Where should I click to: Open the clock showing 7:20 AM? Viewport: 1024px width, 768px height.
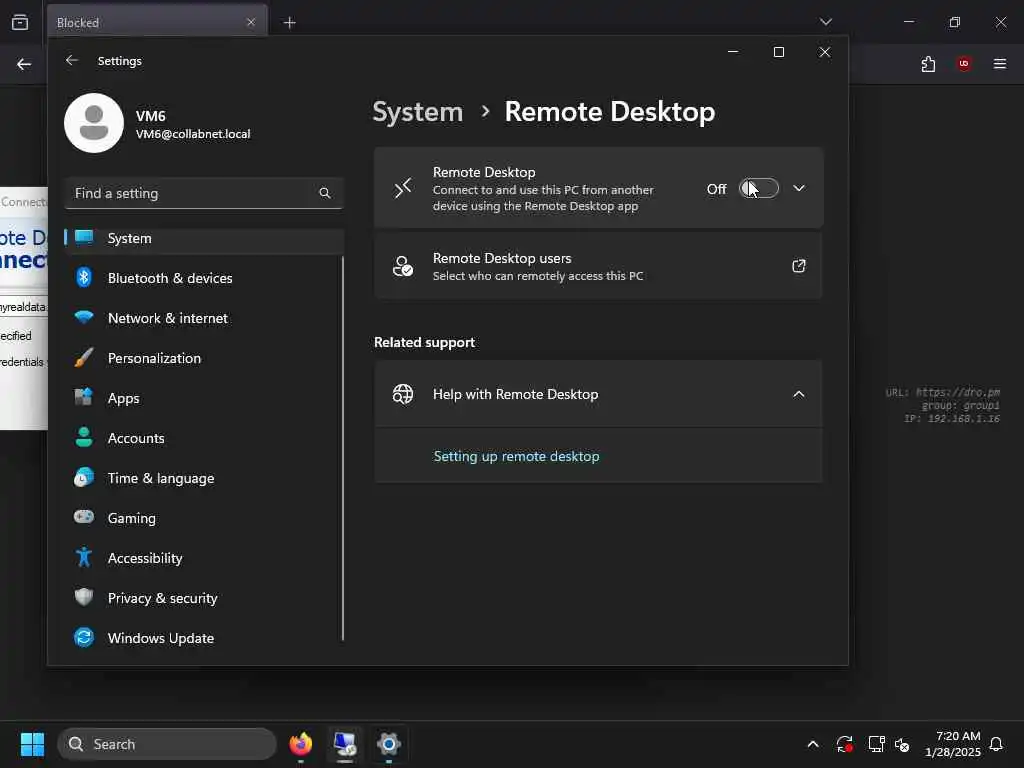(x=953, y=744)
